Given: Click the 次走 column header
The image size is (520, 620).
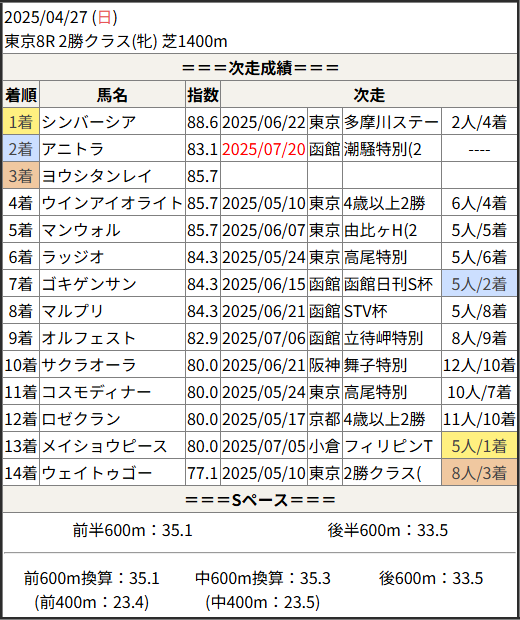Looking at the screenshot, I should pos(369,95).
